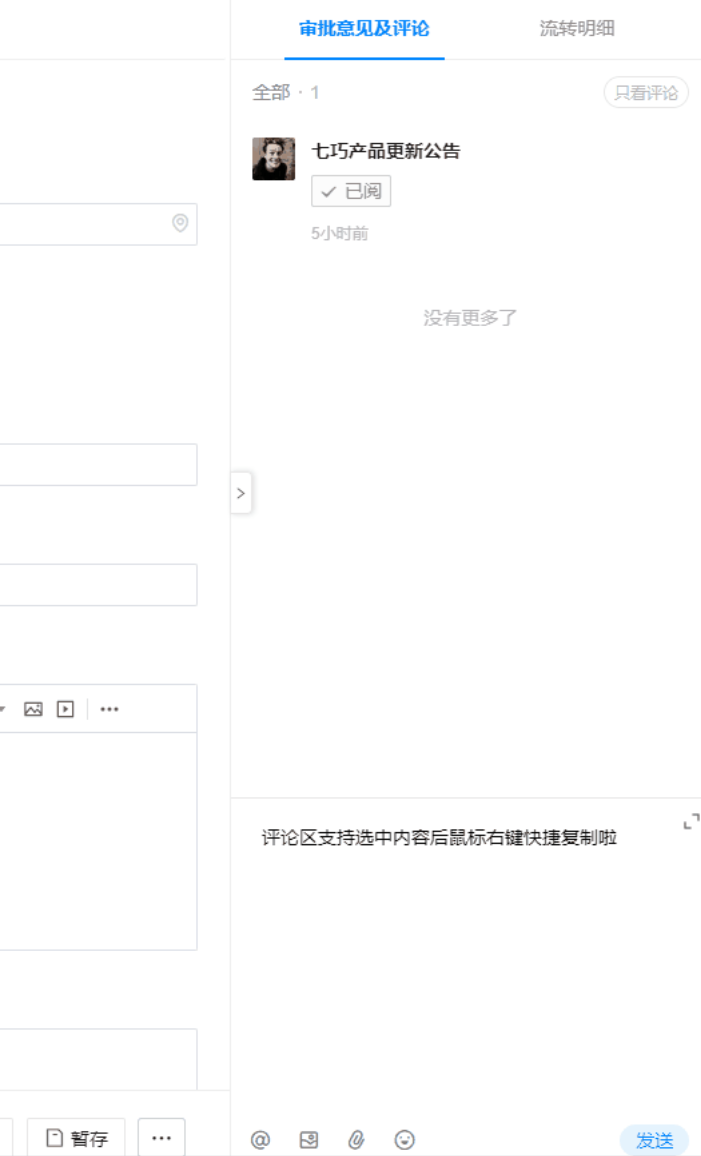Open the more actions menu beside 暂存
The width and height of the screenshot is (701, 1156).
(x=161, y=1138)
